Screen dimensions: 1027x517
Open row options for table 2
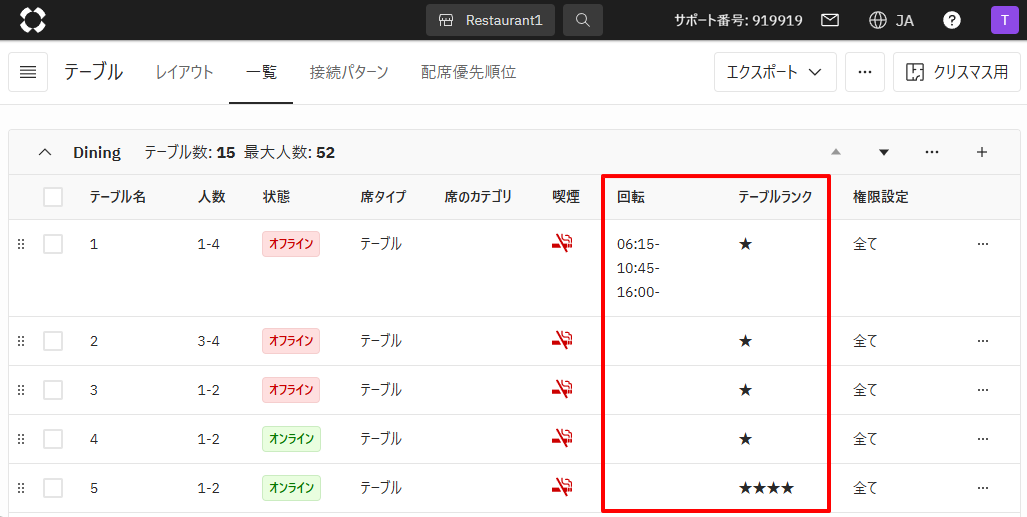coord(982,341)
